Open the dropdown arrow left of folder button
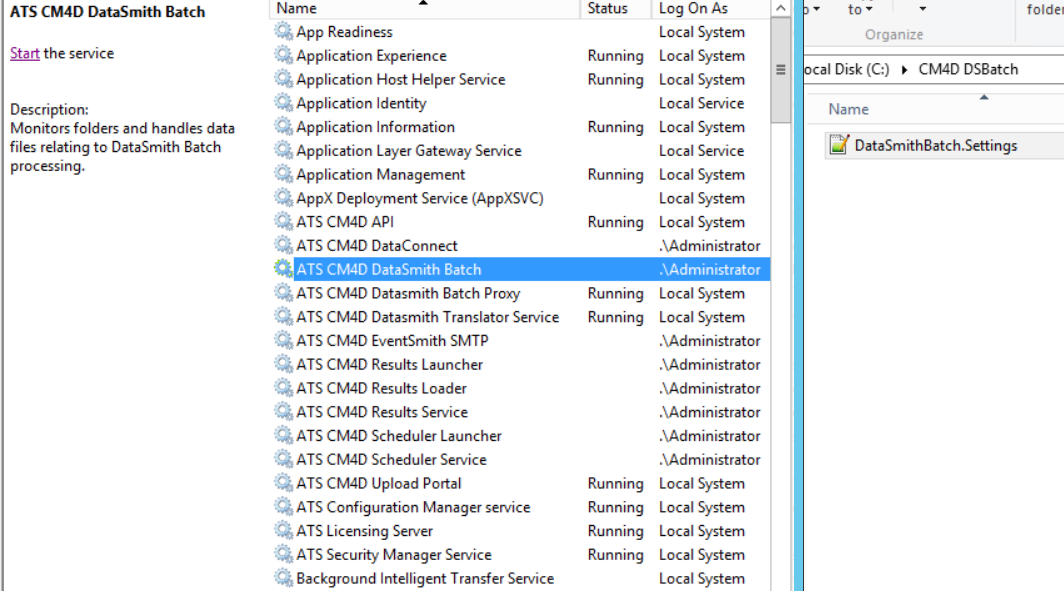This screenshot has height=591, width=1064. pyautogui.click(x=922, y=9)
